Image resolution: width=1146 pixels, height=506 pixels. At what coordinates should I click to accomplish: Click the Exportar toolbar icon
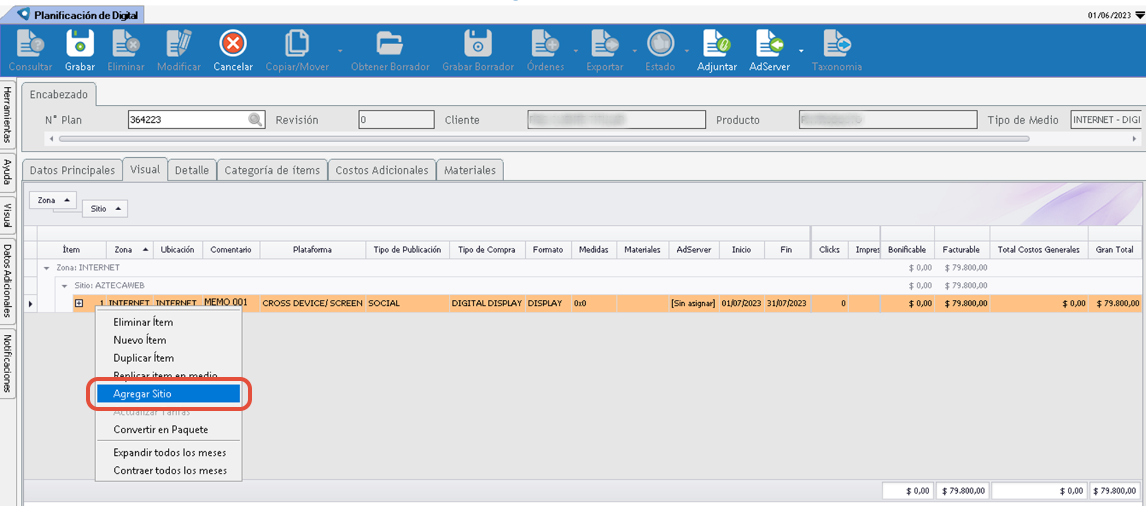point(604,45)
